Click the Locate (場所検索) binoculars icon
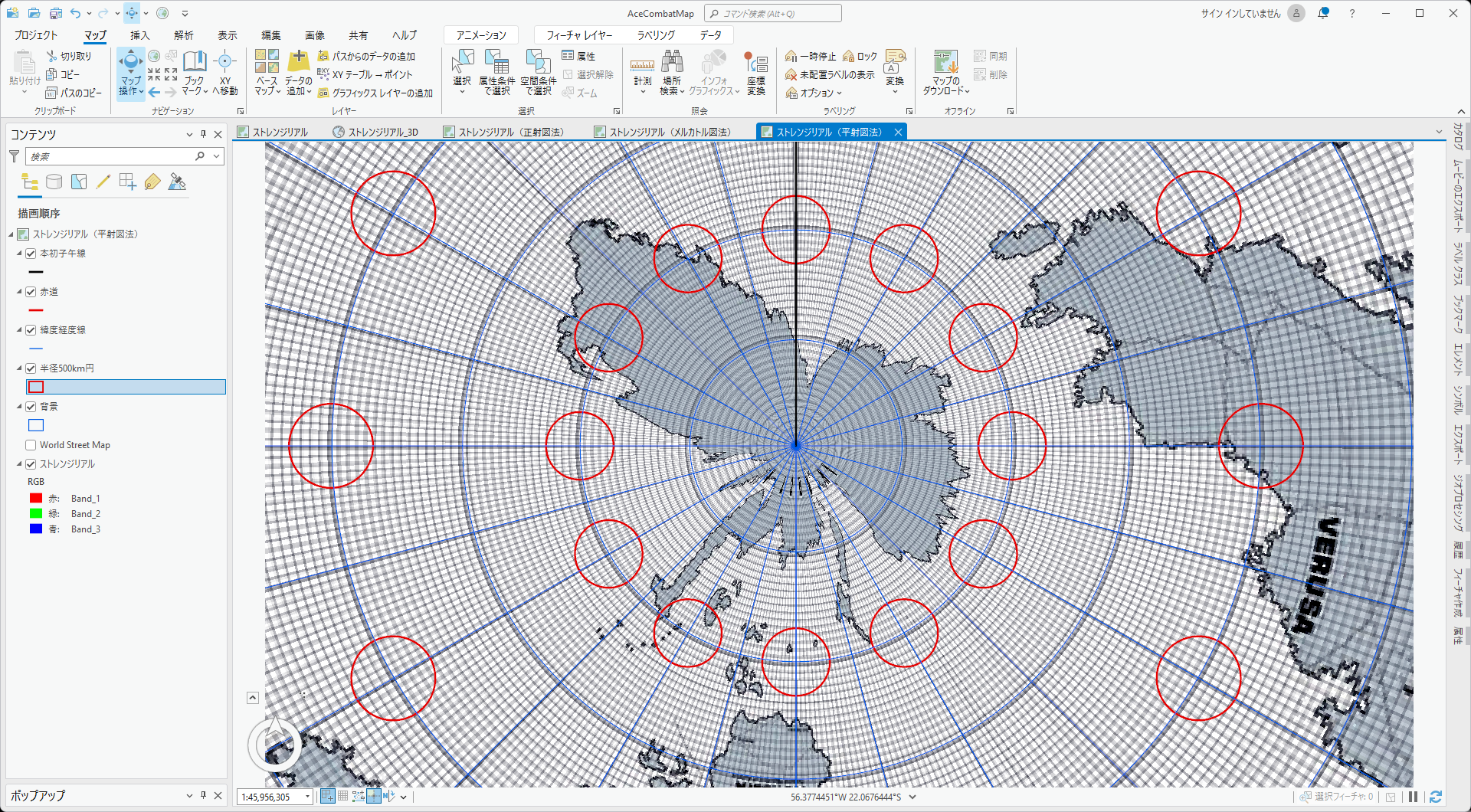Image resolution: width=1471 pixels, height=812 pixels. pyautogui.click(x=672, y=61)
